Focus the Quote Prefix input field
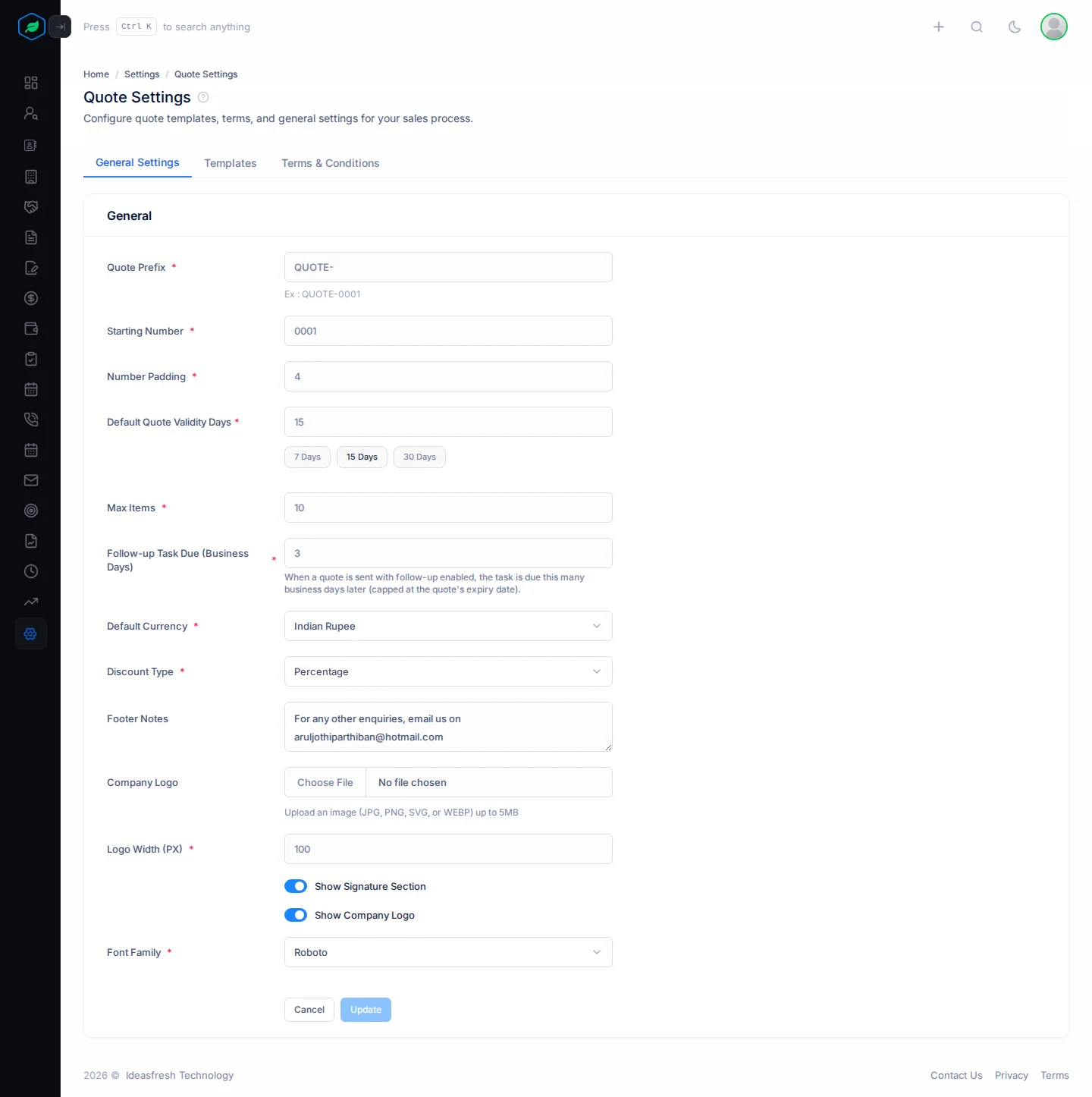Image resolution: width=1092 pixels, height=1097 pixels. (448, 267)
